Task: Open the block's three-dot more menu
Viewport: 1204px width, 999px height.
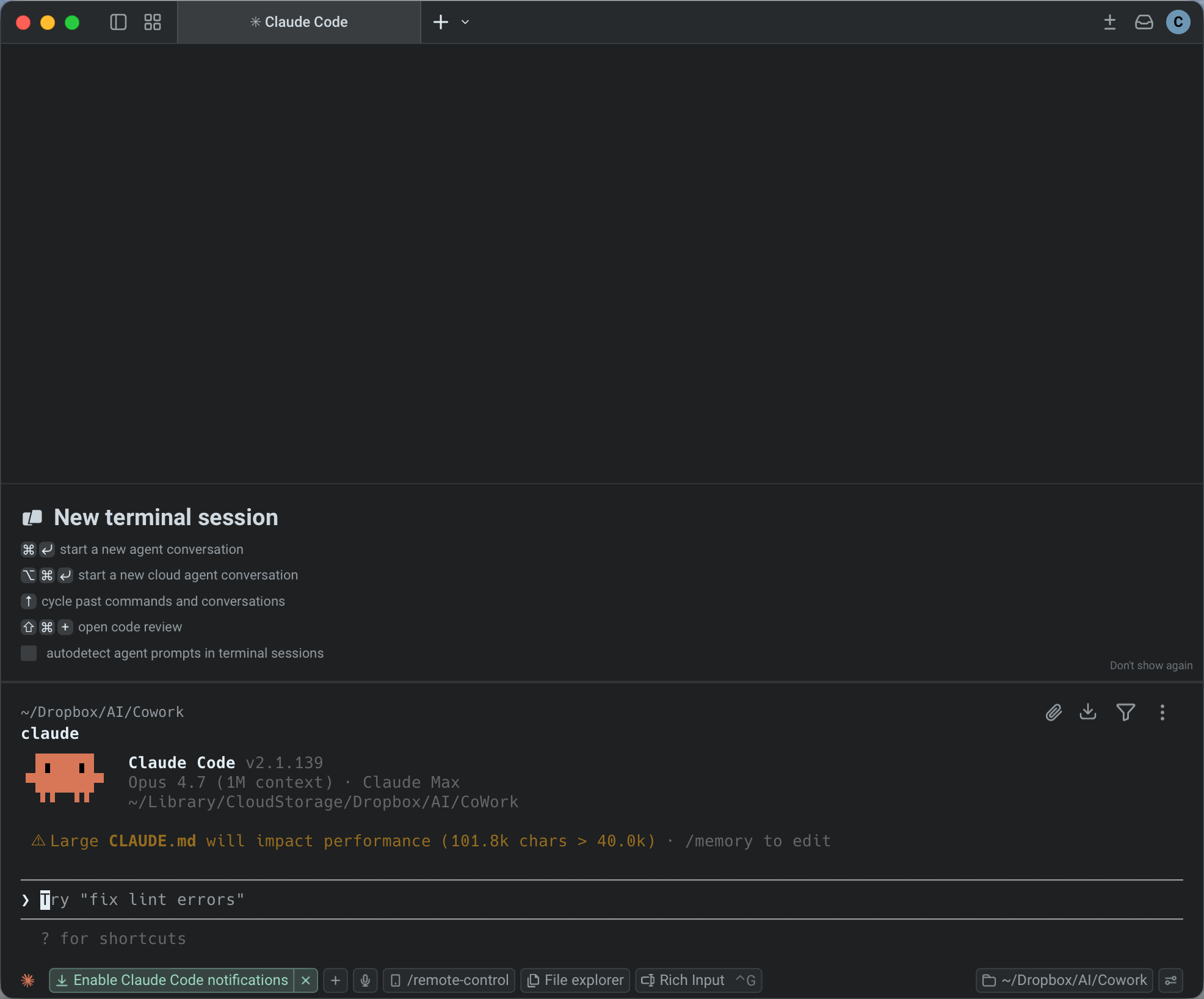Action: [x=1162, y=712]
